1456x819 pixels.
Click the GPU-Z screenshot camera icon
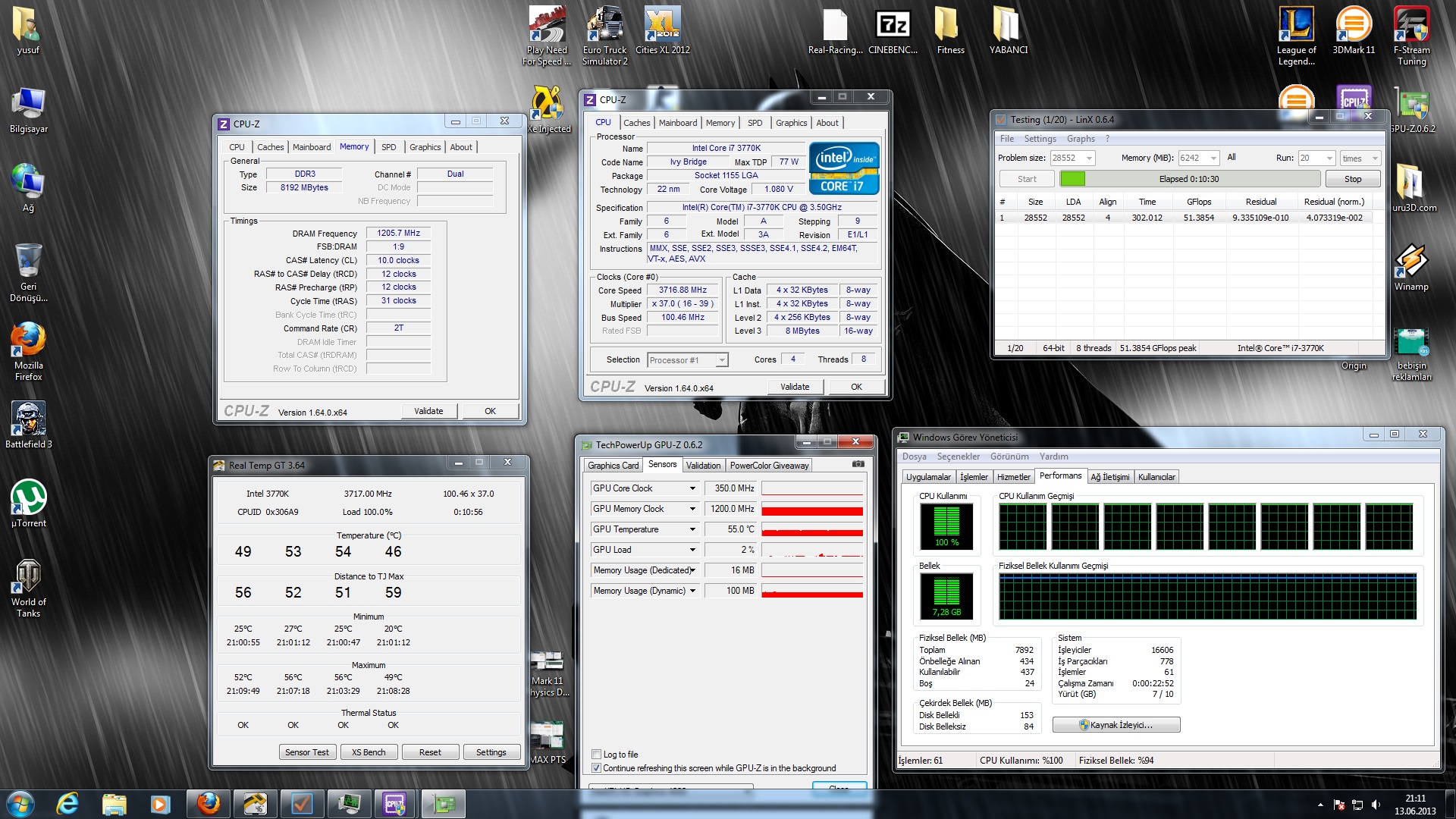click(x=858, y=464)
